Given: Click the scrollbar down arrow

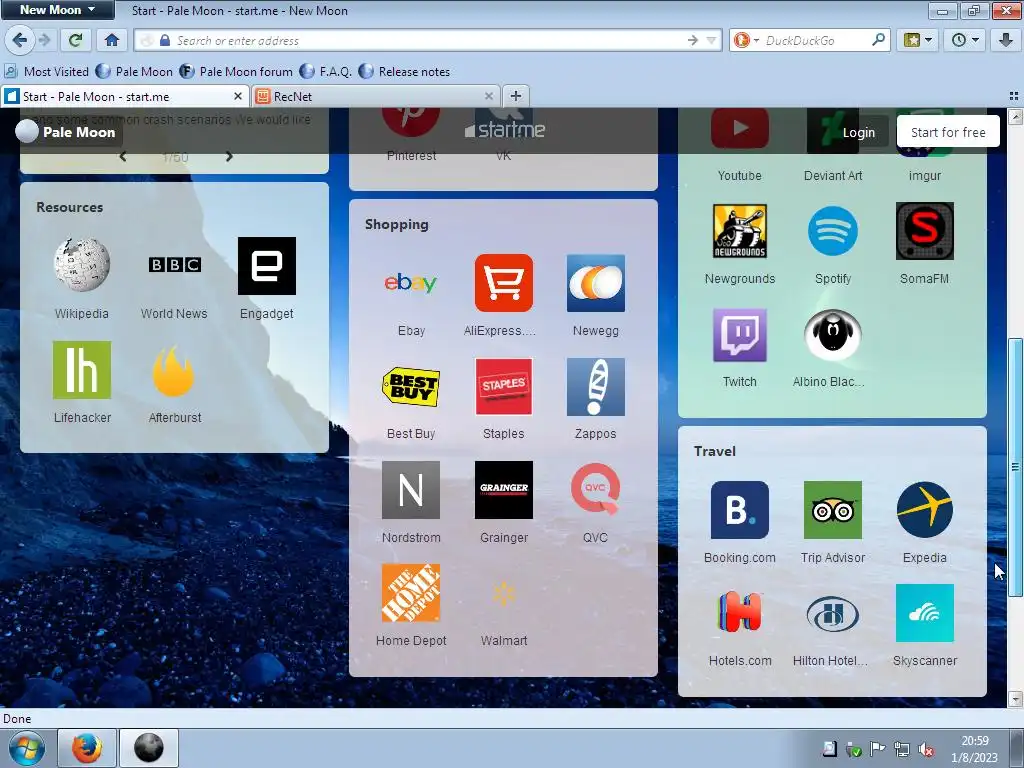Looking at the screenshot, I should click(1015, 699).
